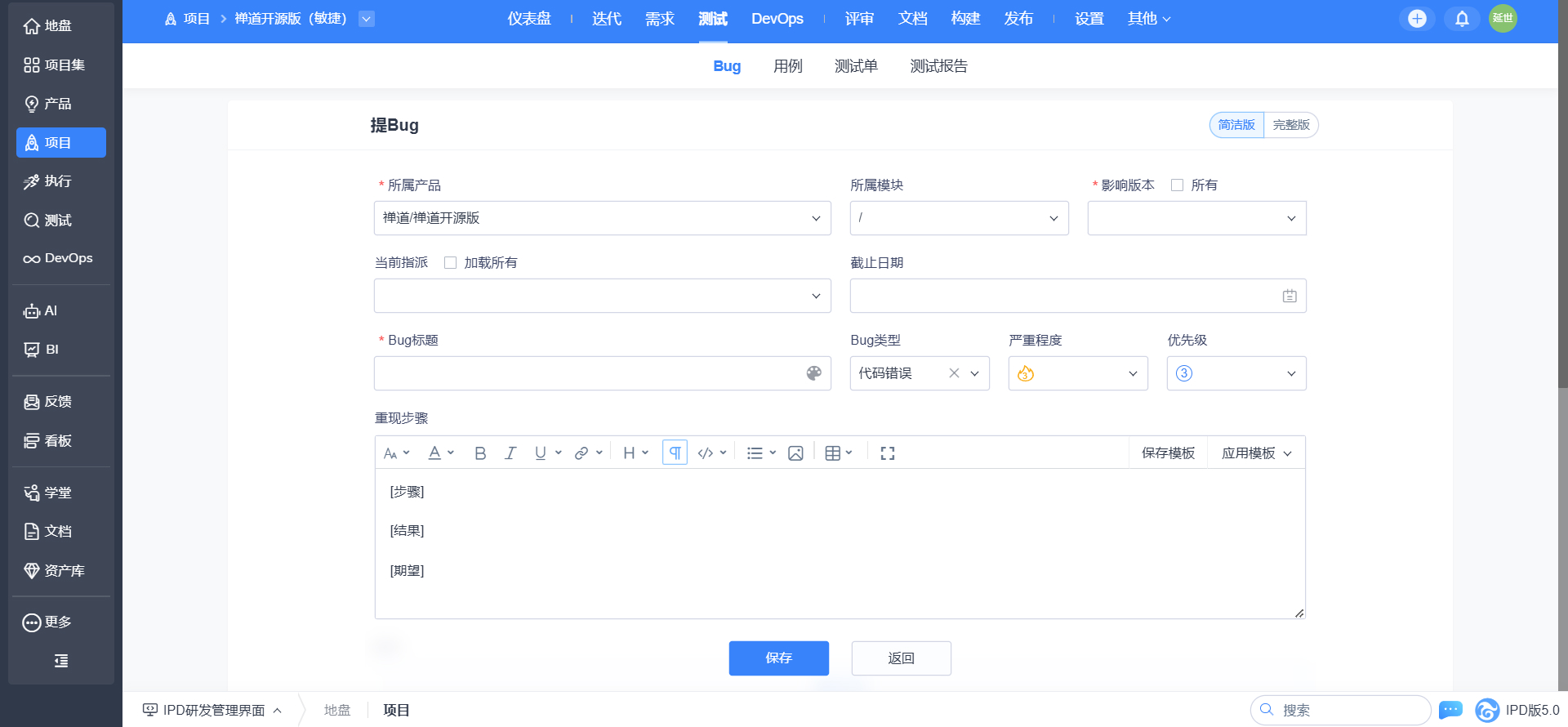
Task: Go to 迭代 in the top navigation
Action: (x=607, y=19)
